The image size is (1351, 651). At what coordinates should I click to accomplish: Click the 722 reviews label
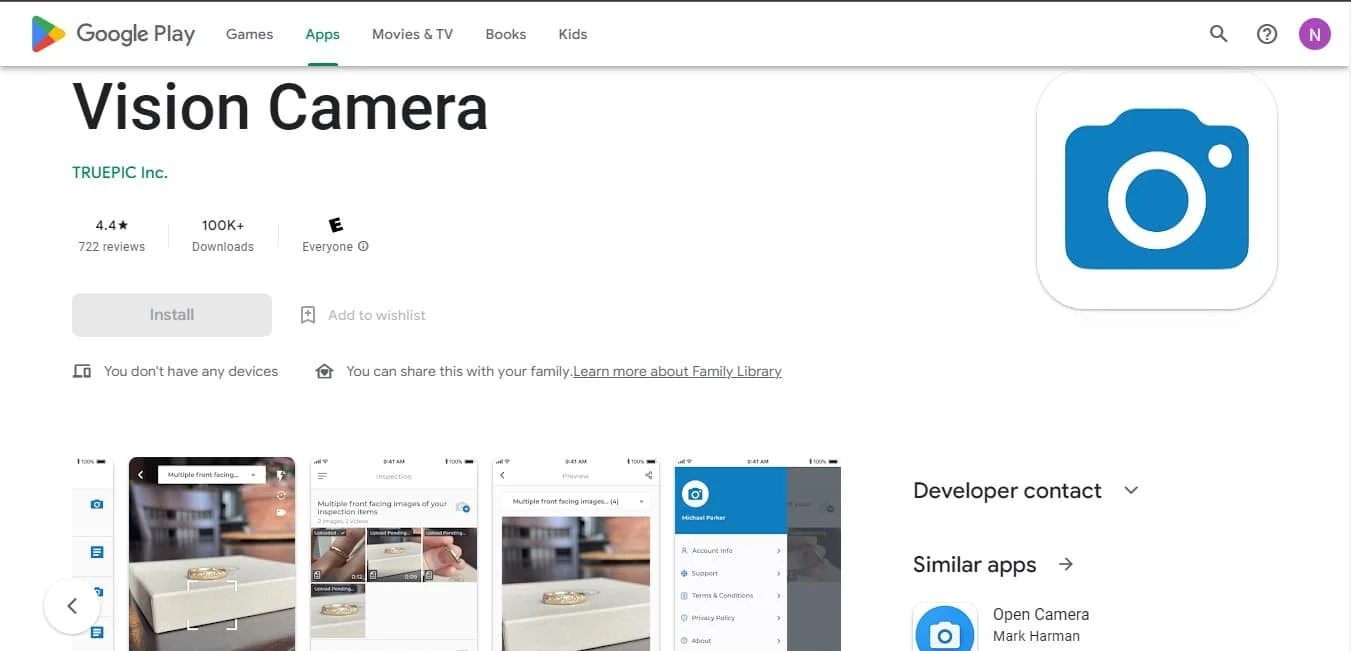(x=112, y=247)
